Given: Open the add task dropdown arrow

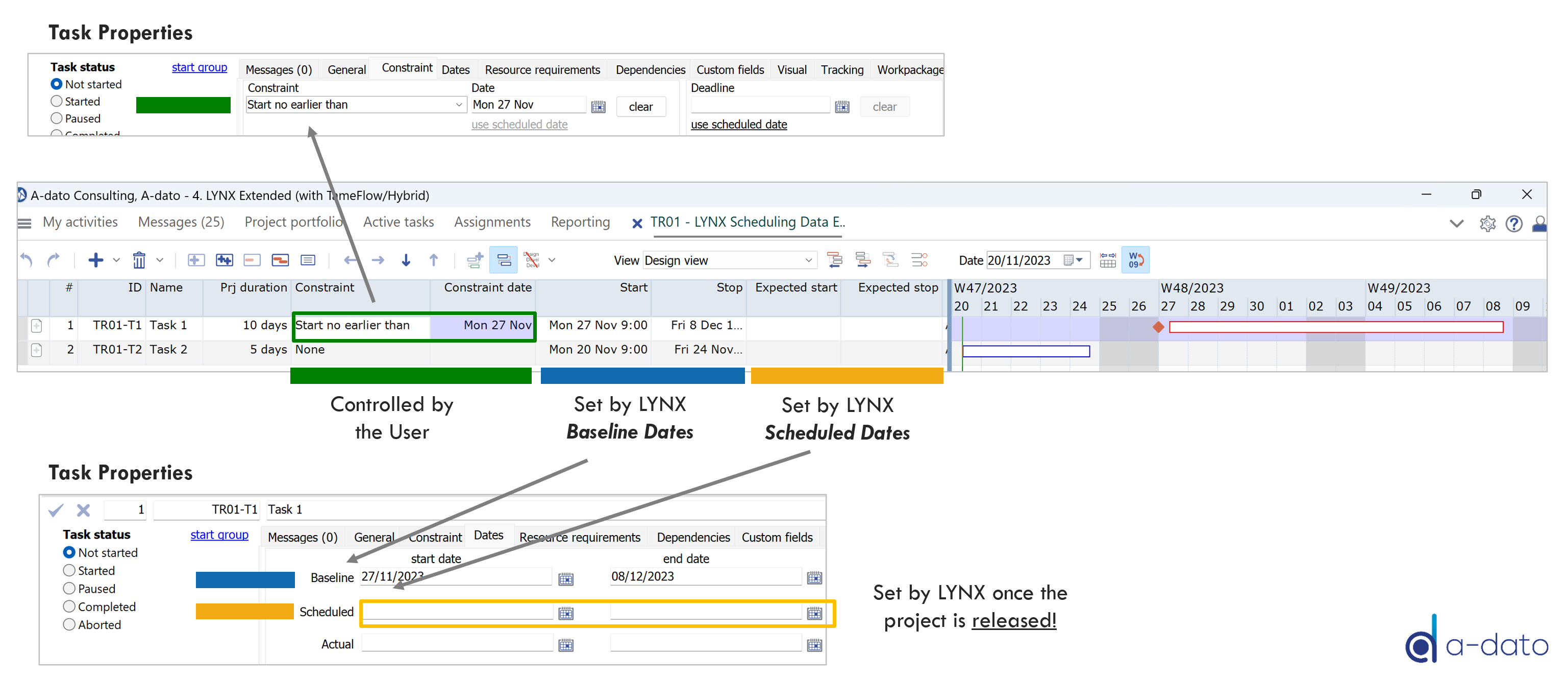Looking at the screenshot, I should (x=116, y=261).
